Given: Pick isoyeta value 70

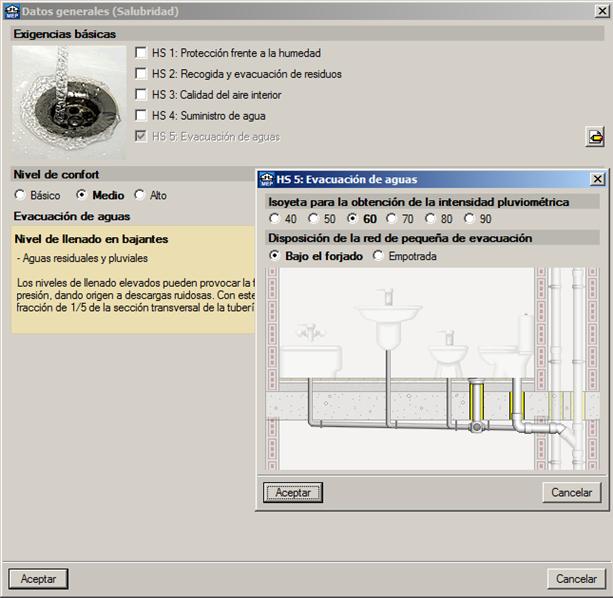Looking at the screenshot, I should tap(392, 219).
